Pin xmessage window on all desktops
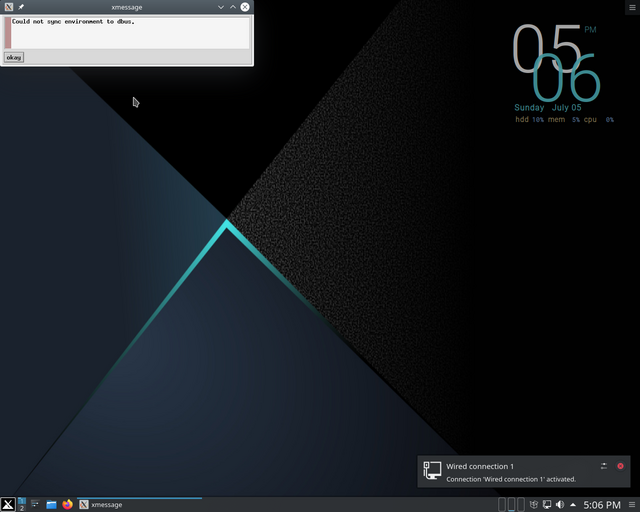The image size is (640, 512). coord(21,7)
